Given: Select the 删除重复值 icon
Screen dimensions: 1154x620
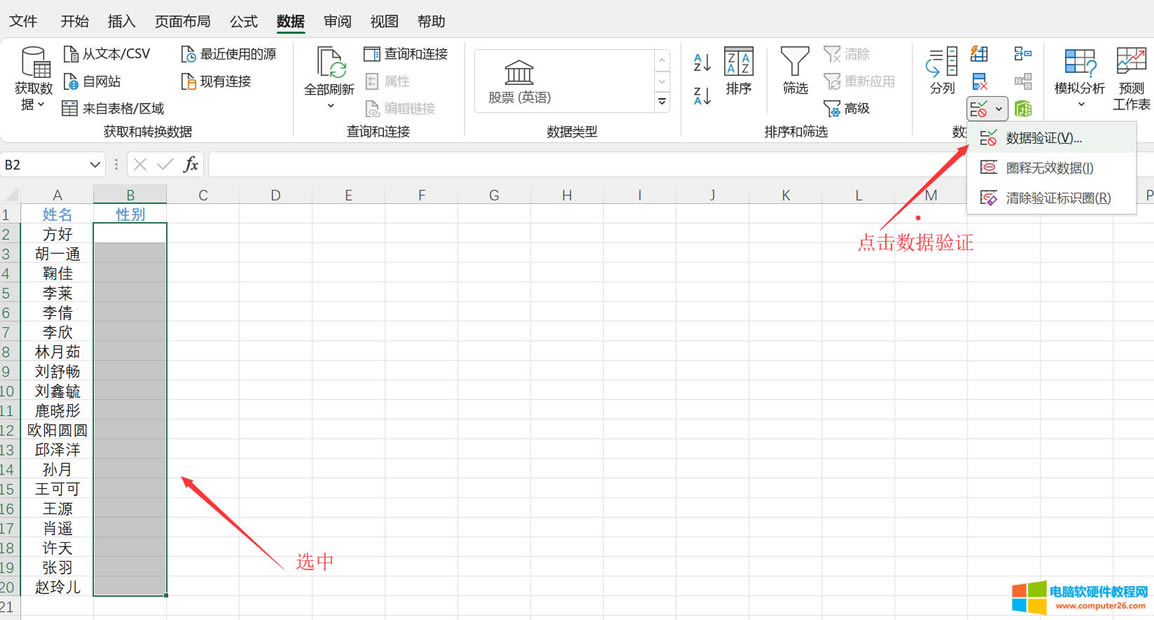Looking at the screenshot, I should point(979,80).
